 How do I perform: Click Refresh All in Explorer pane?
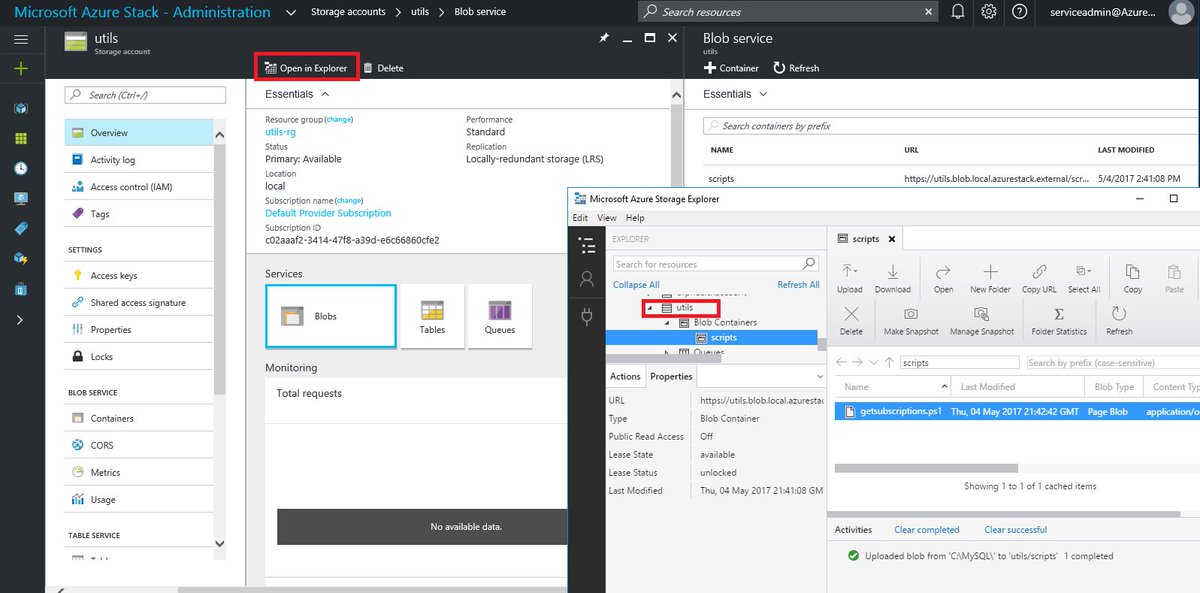(799, 284)
